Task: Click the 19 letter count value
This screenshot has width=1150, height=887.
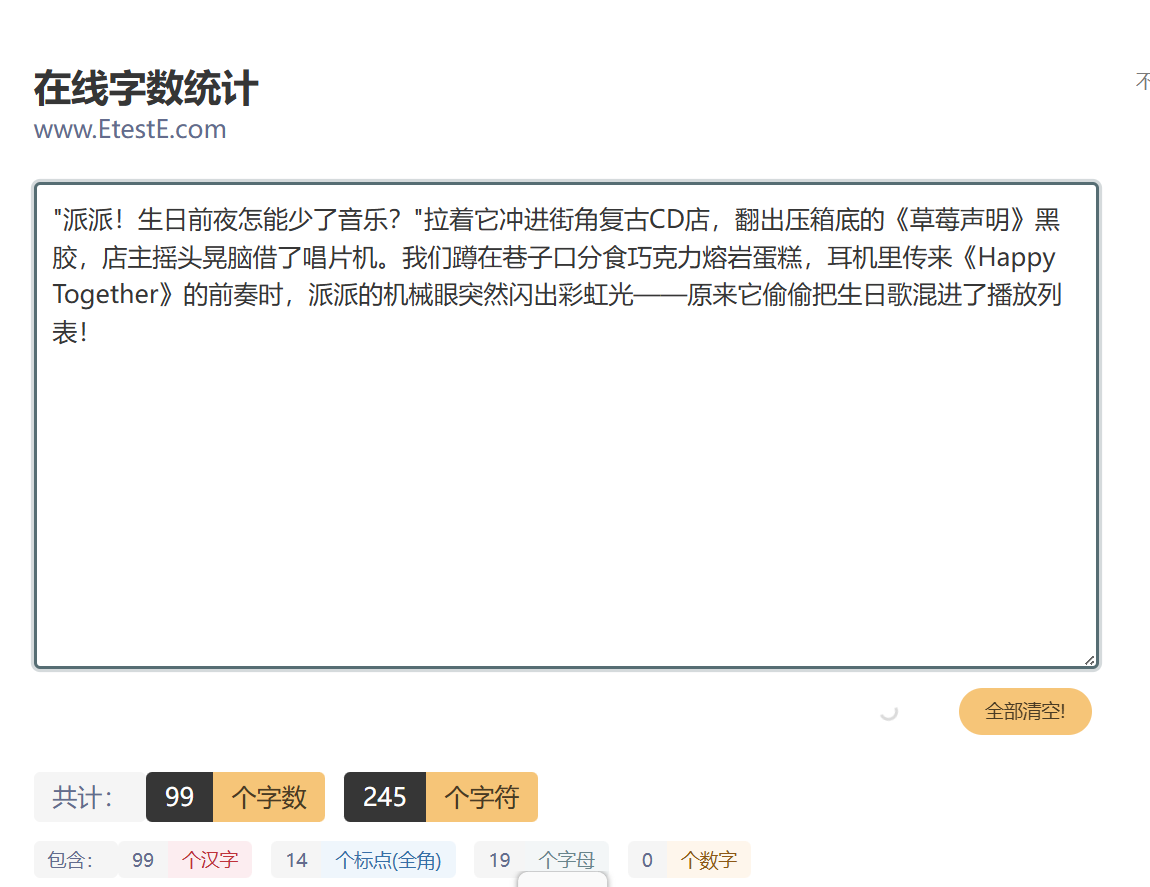Action: (x=499, y=860)
